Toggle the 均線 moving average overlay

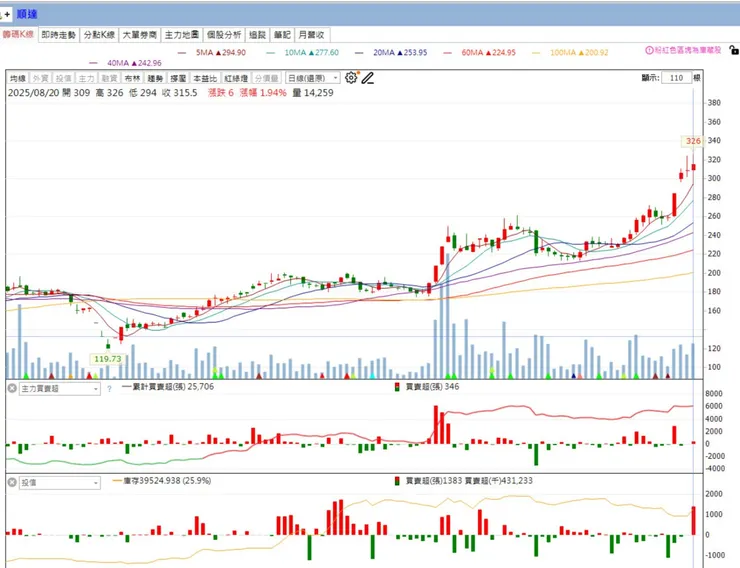pos(18,78)
